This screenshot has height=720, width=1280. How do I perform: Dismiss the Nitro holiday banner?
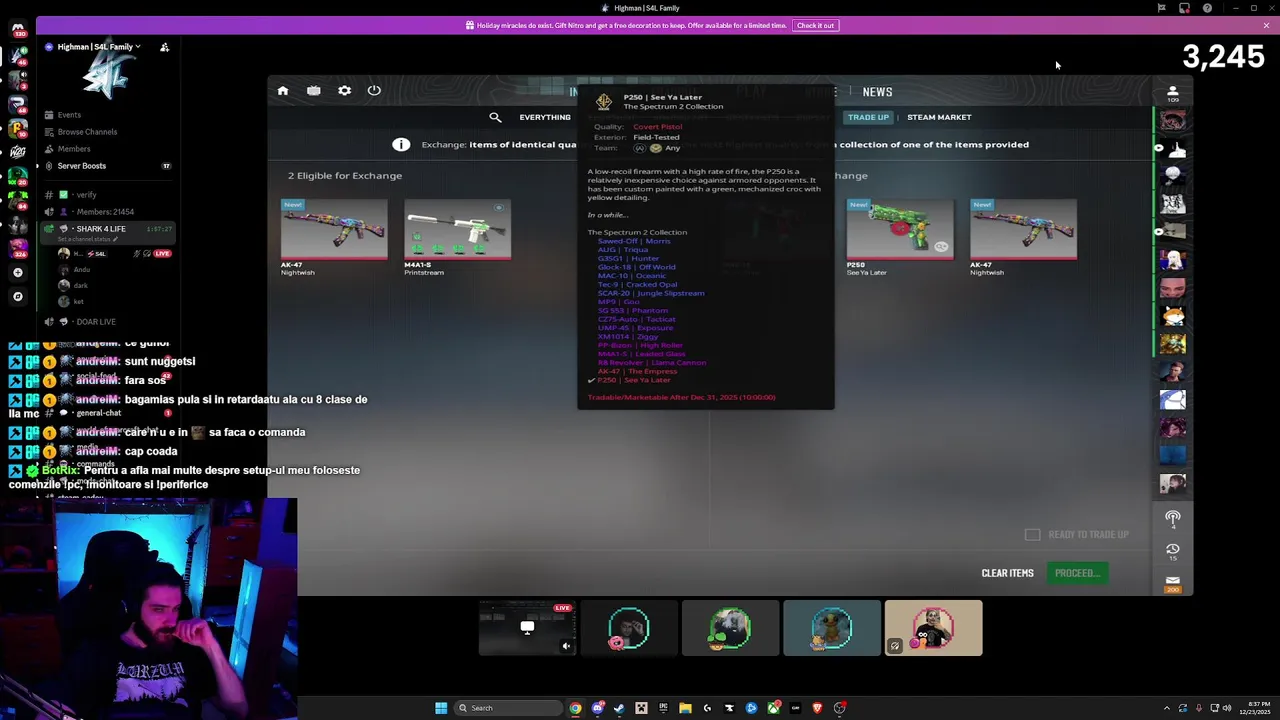(x=1266, y=25)
